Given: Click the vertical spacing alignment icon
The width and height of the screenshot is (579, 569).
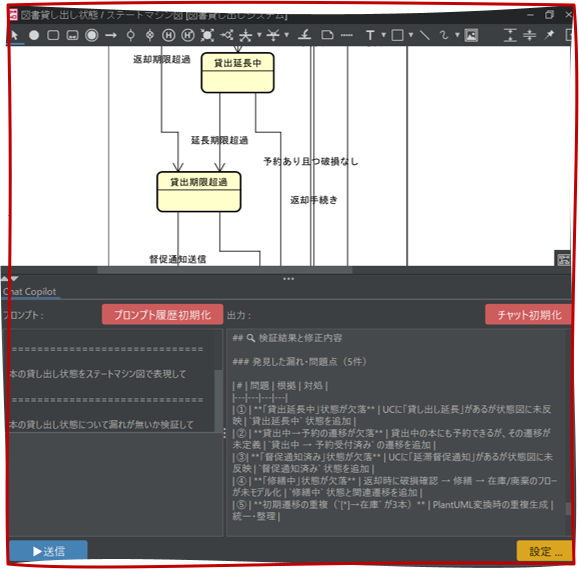Looking at the screenshot, I should point(510,35).
